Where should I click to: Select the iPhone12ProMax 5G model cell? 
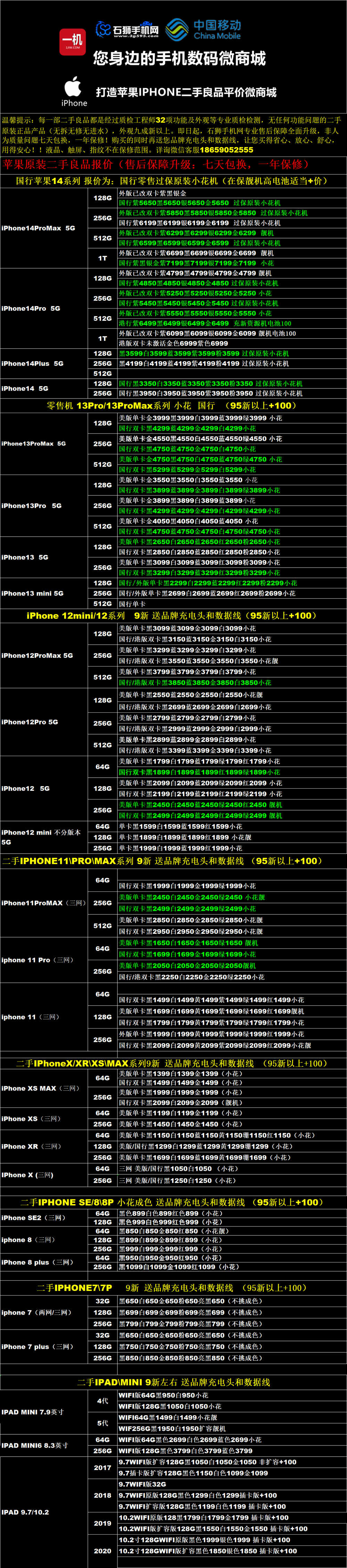tap(44, 656)
